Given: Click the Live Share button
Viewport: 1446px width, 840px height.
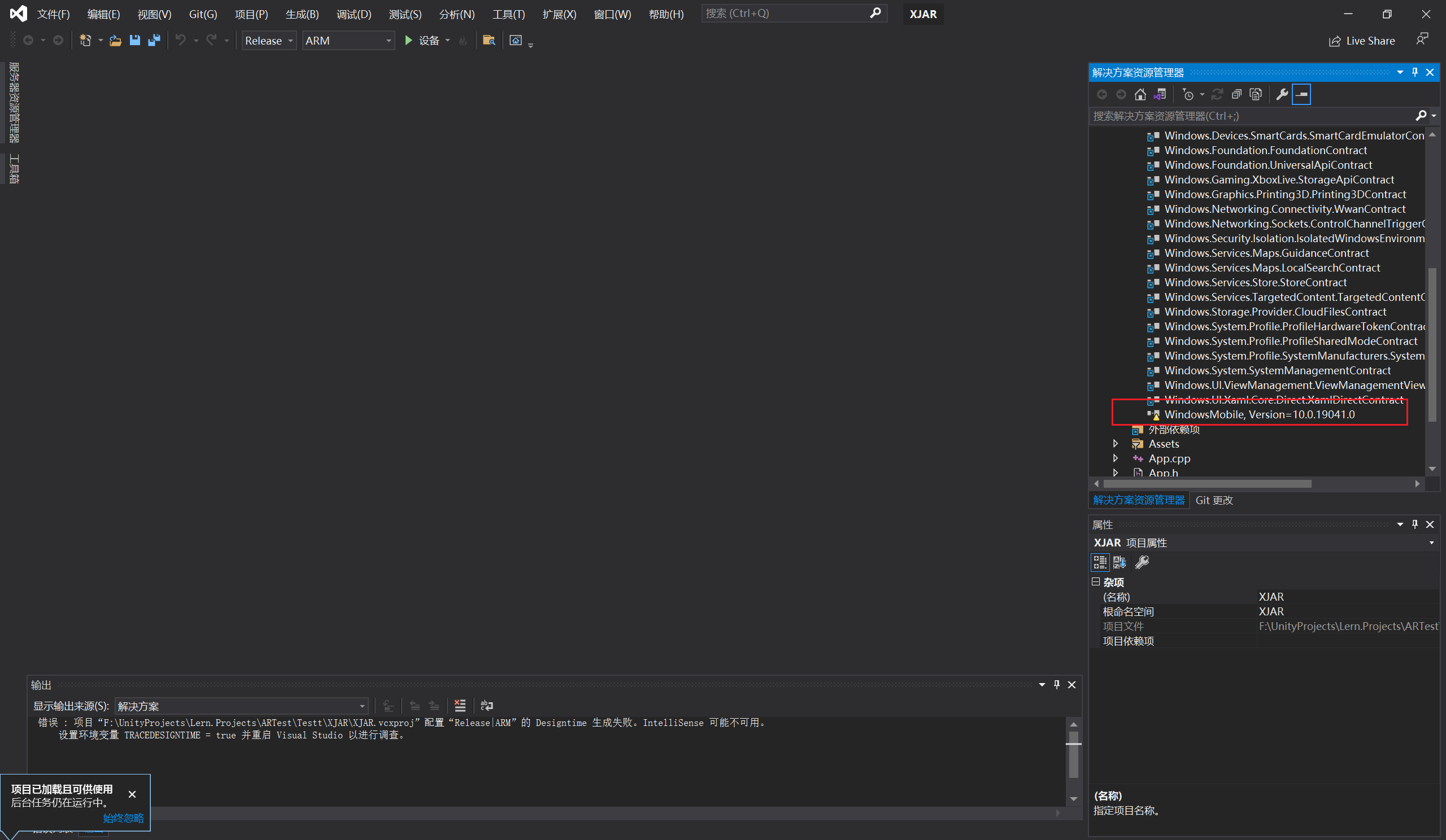Looking at the screenshot, I should pos(1362,41).
